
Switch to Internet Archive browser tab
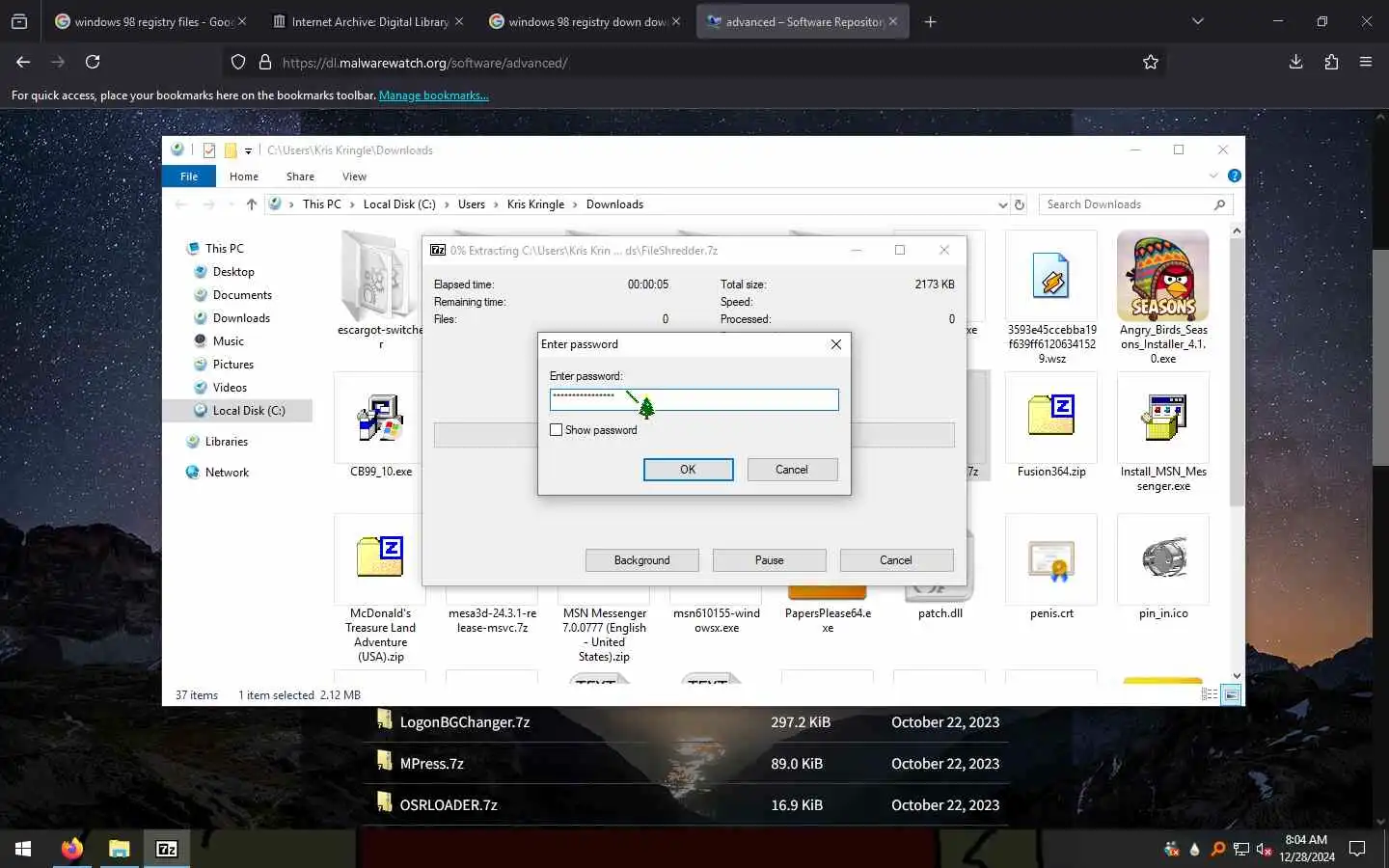[368, 21]
